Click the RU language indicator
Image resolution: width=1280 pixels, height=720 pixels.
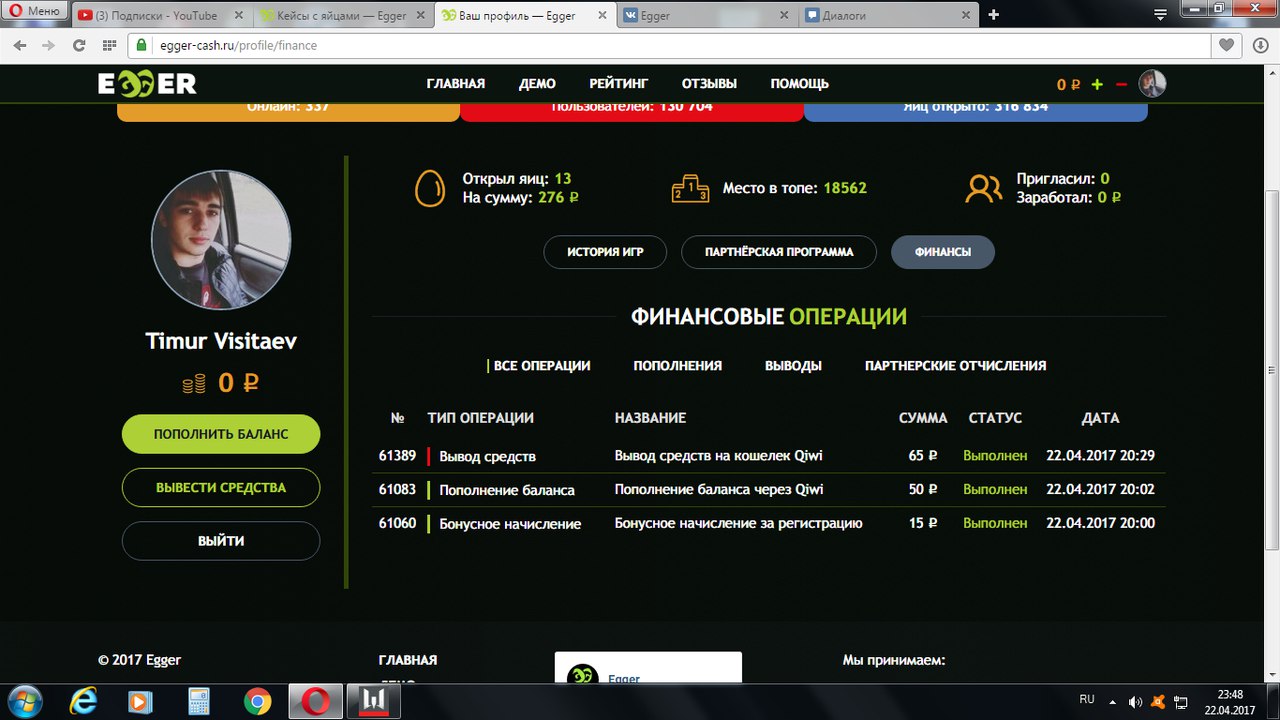(x=1087, y=698)
